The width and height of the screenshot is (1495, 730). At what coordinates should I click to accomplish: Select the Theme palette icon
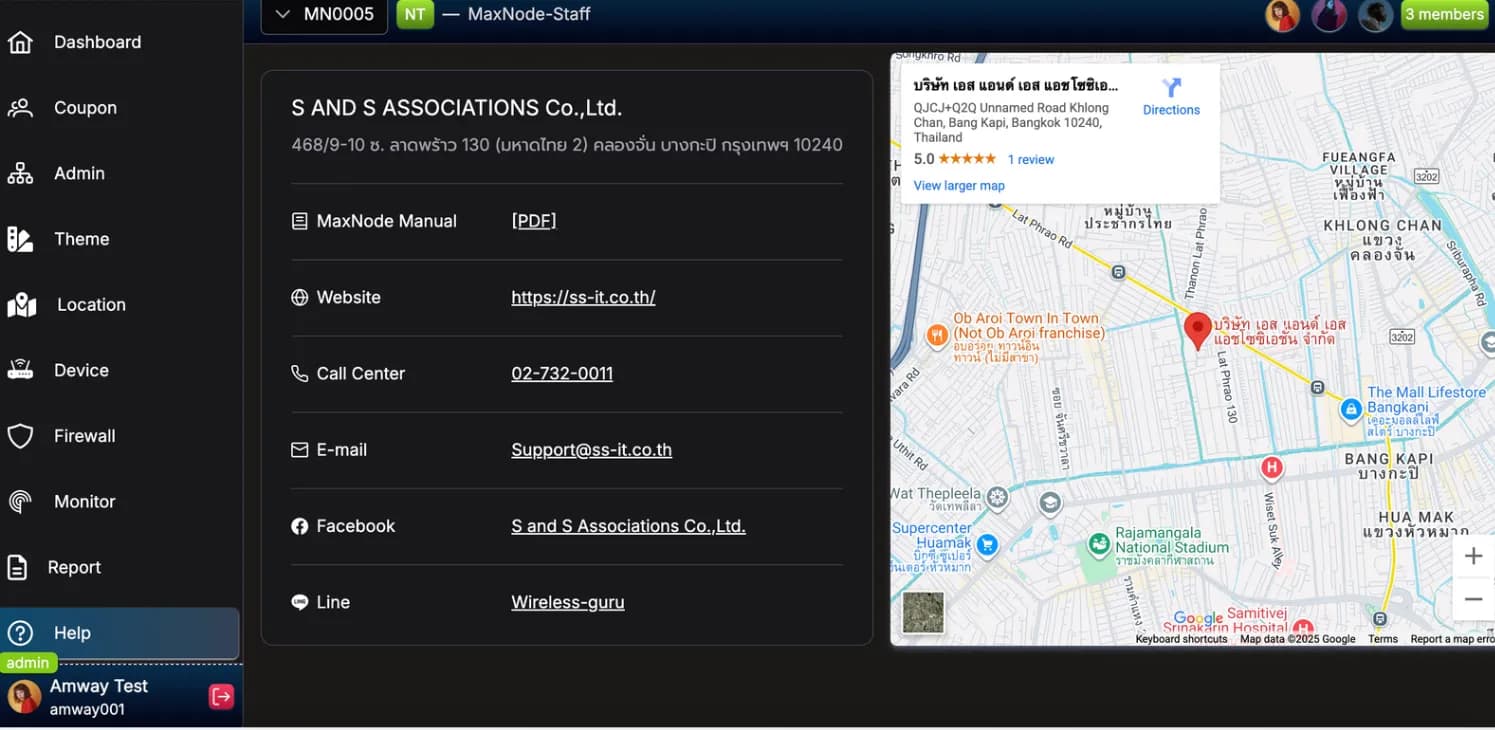[x=20, y=239]
